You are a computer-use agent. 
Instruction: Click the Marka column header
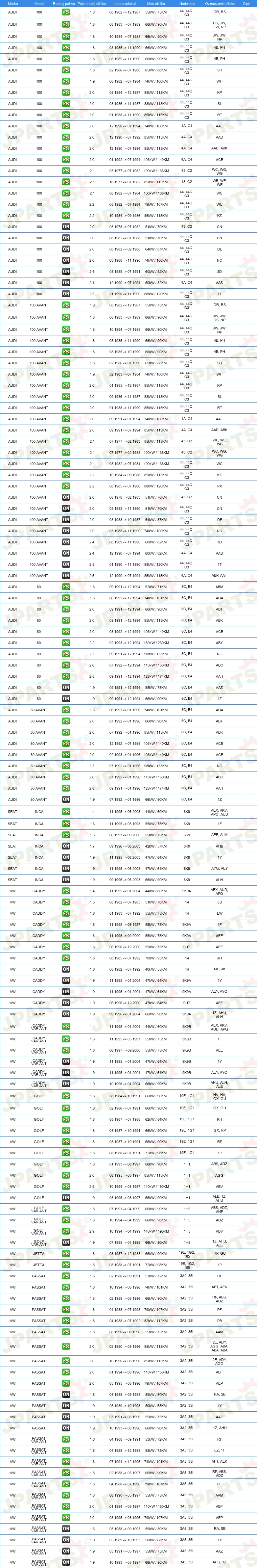(13, 4)
